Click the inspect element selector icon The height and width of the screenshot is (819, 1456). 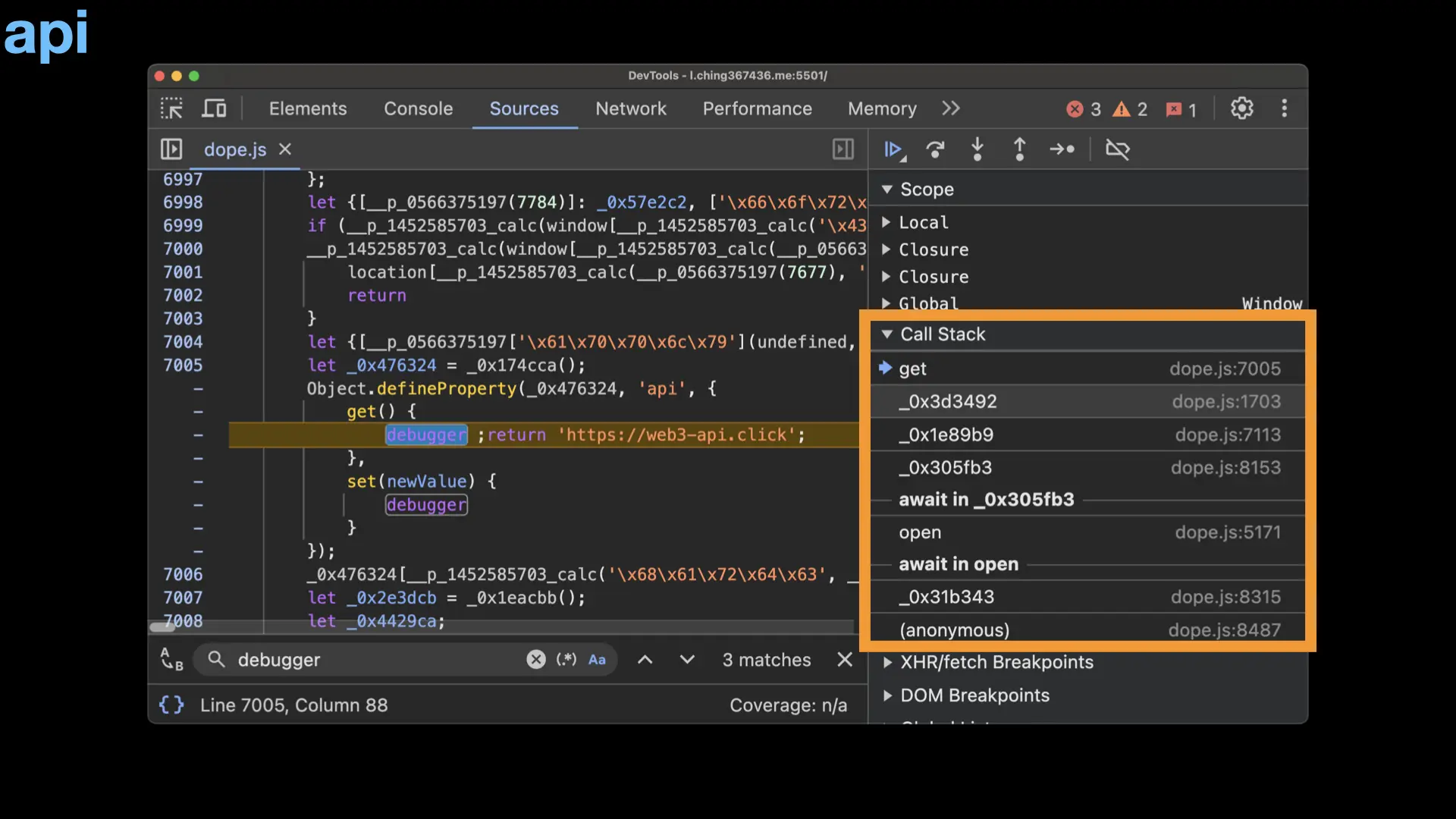pos(171,108)
